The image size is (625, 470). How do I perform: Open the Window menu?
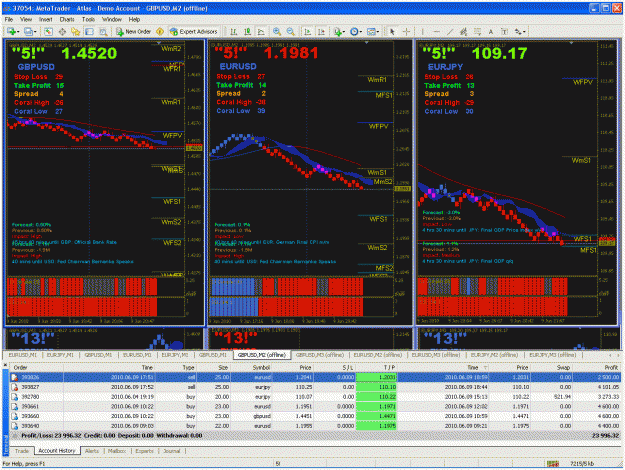[112, 19]
